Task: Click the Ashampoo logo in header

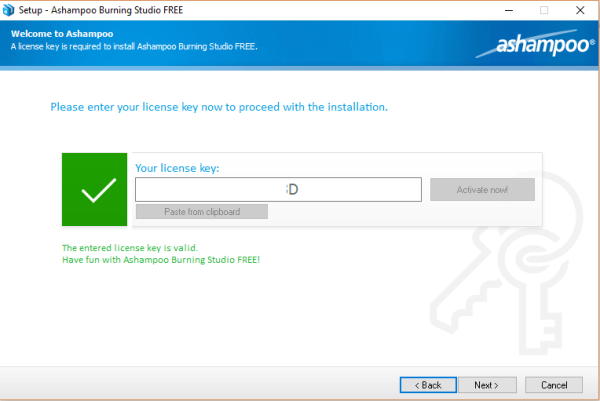Action: (536, 44)
